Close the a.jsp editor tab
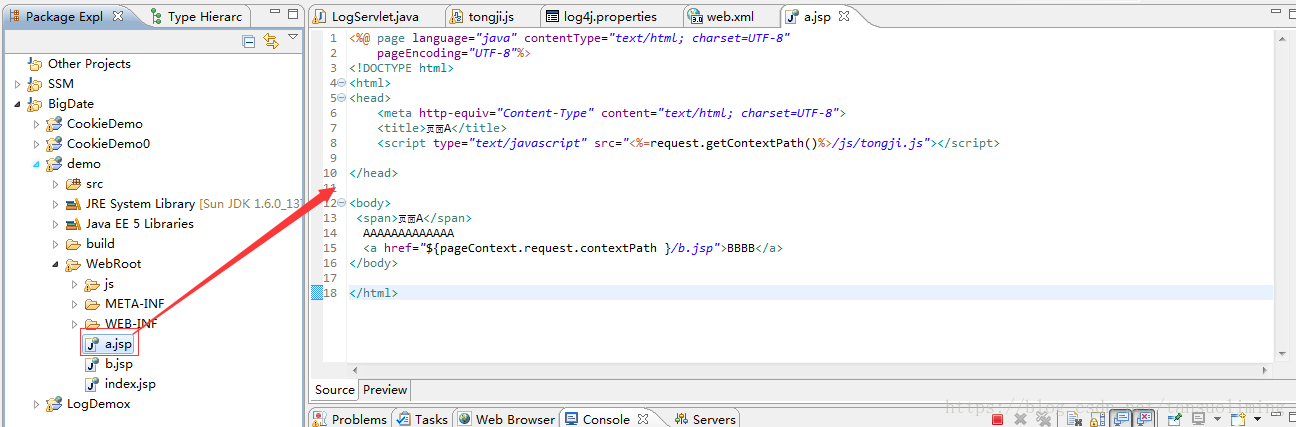The image size is (1296, 427). pos(843,16)
